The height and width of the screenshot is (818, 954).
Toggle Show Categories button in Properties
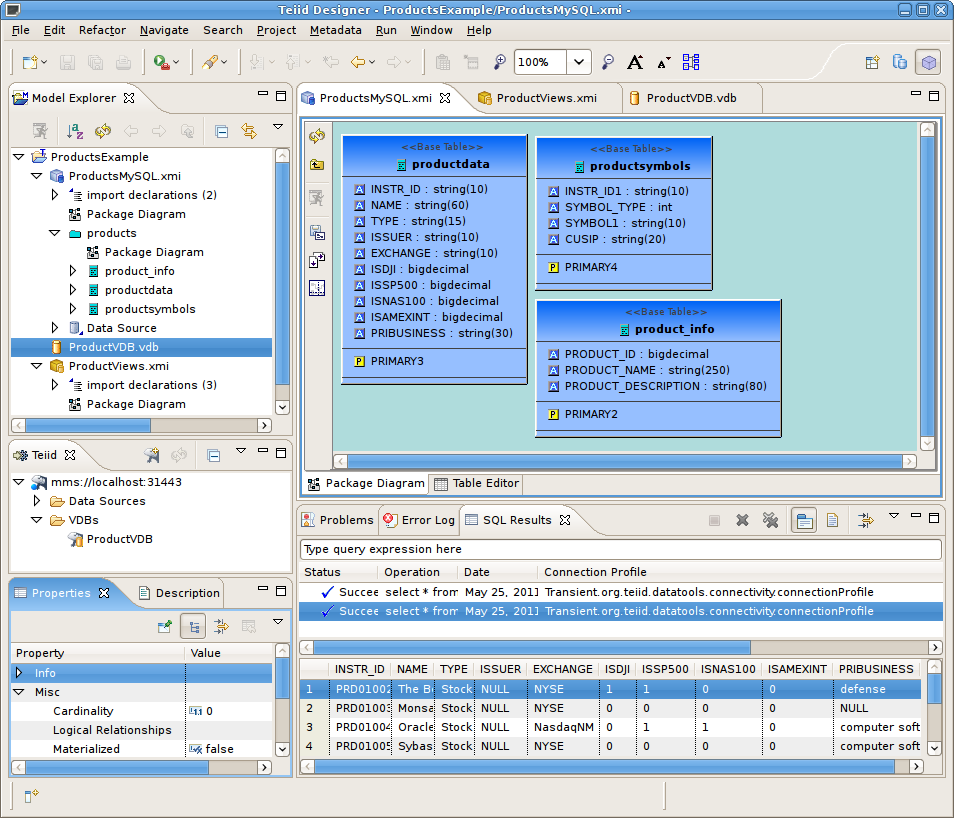[x=193, y=626]
